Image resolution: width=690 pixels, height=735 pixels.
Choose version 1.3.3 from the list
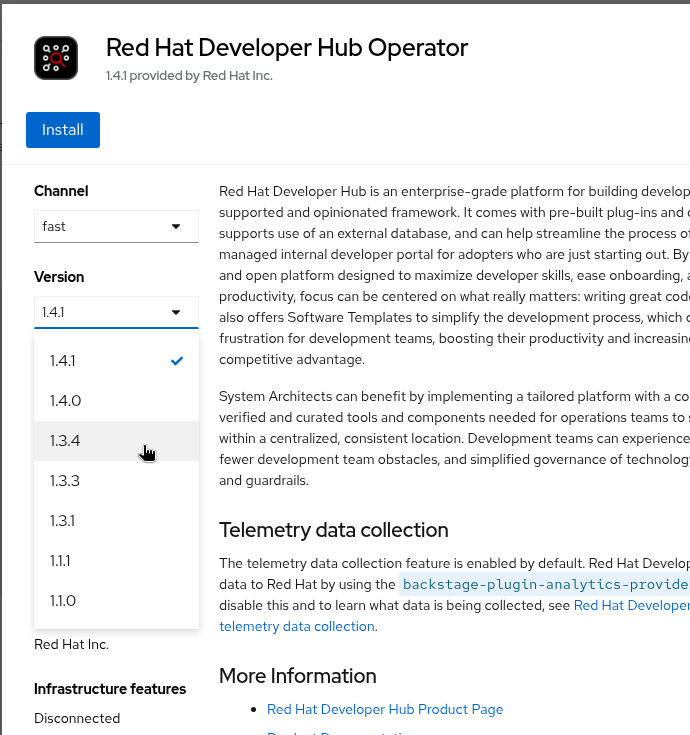[x=116, y=481]
